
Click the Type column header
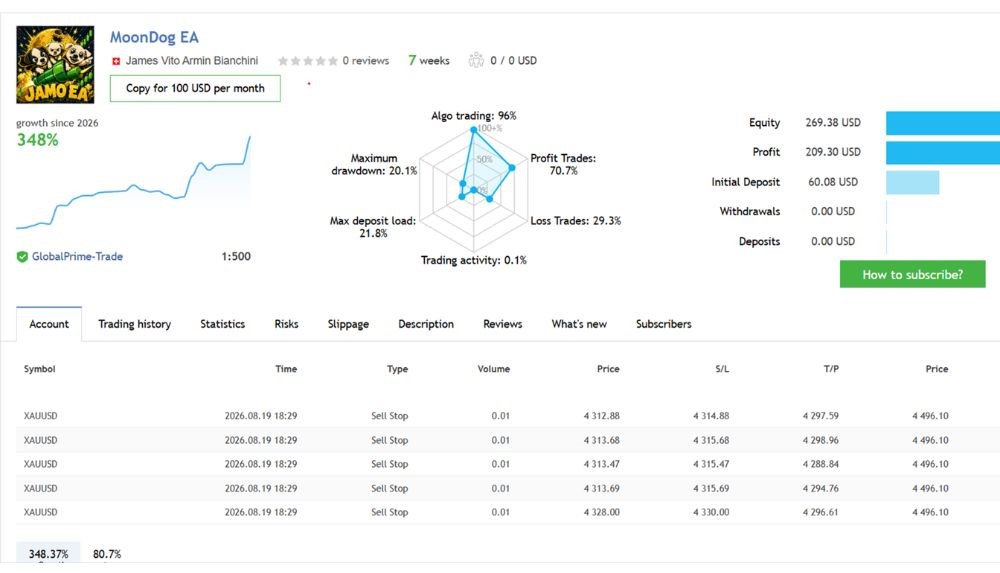click(397, 369)
